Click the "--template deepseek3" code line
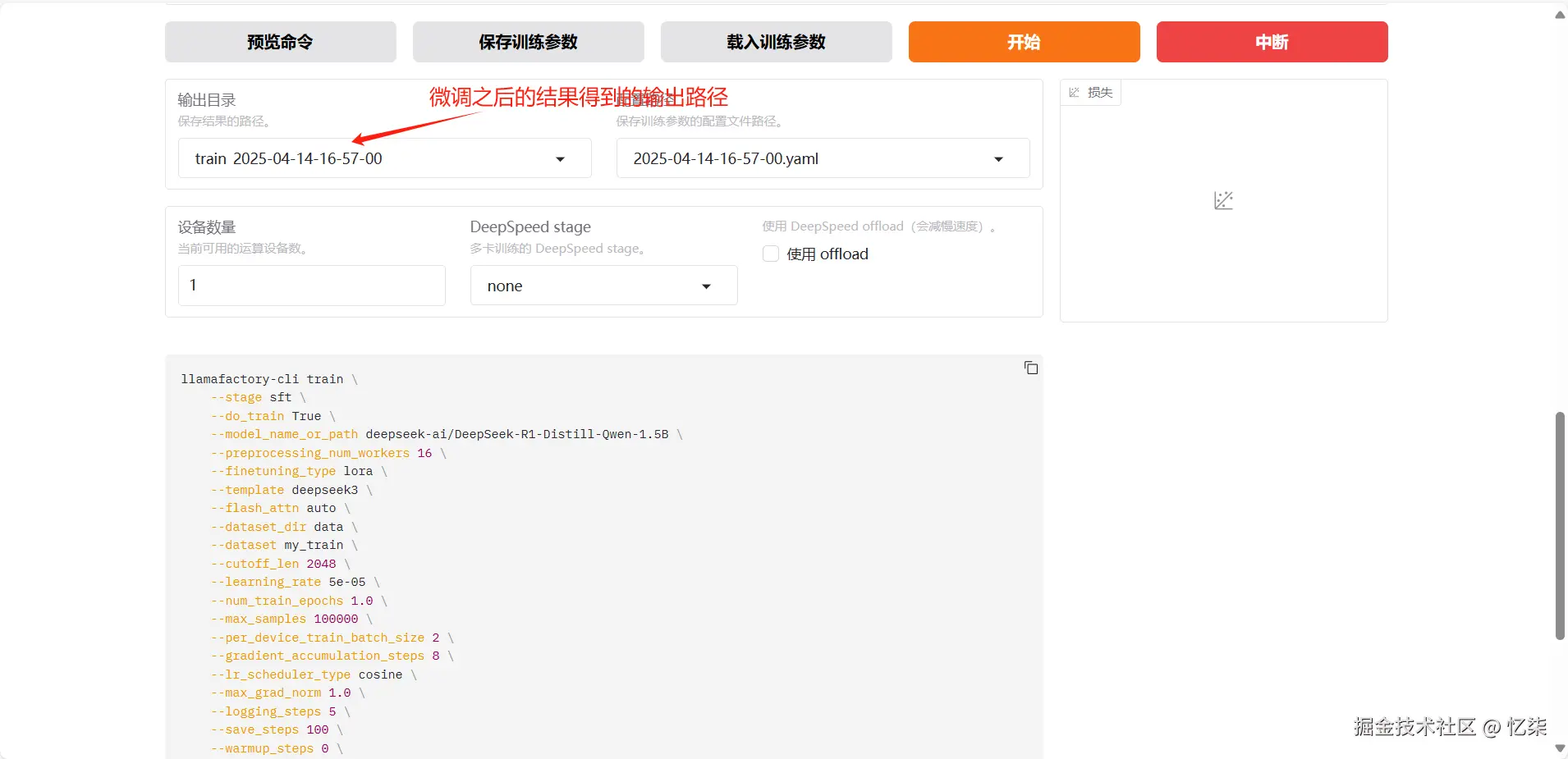 click(291, 490)
